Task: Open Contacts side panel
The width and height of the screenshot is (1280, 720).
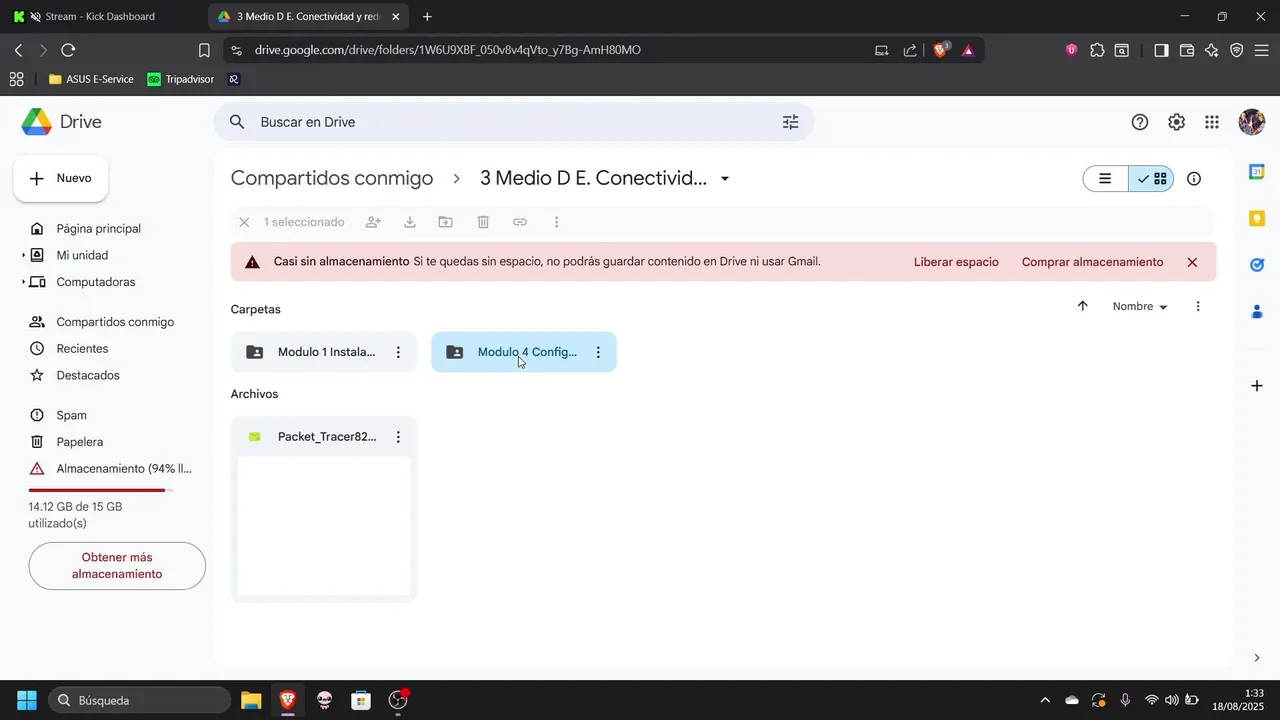Action: tap(1257, 312)
